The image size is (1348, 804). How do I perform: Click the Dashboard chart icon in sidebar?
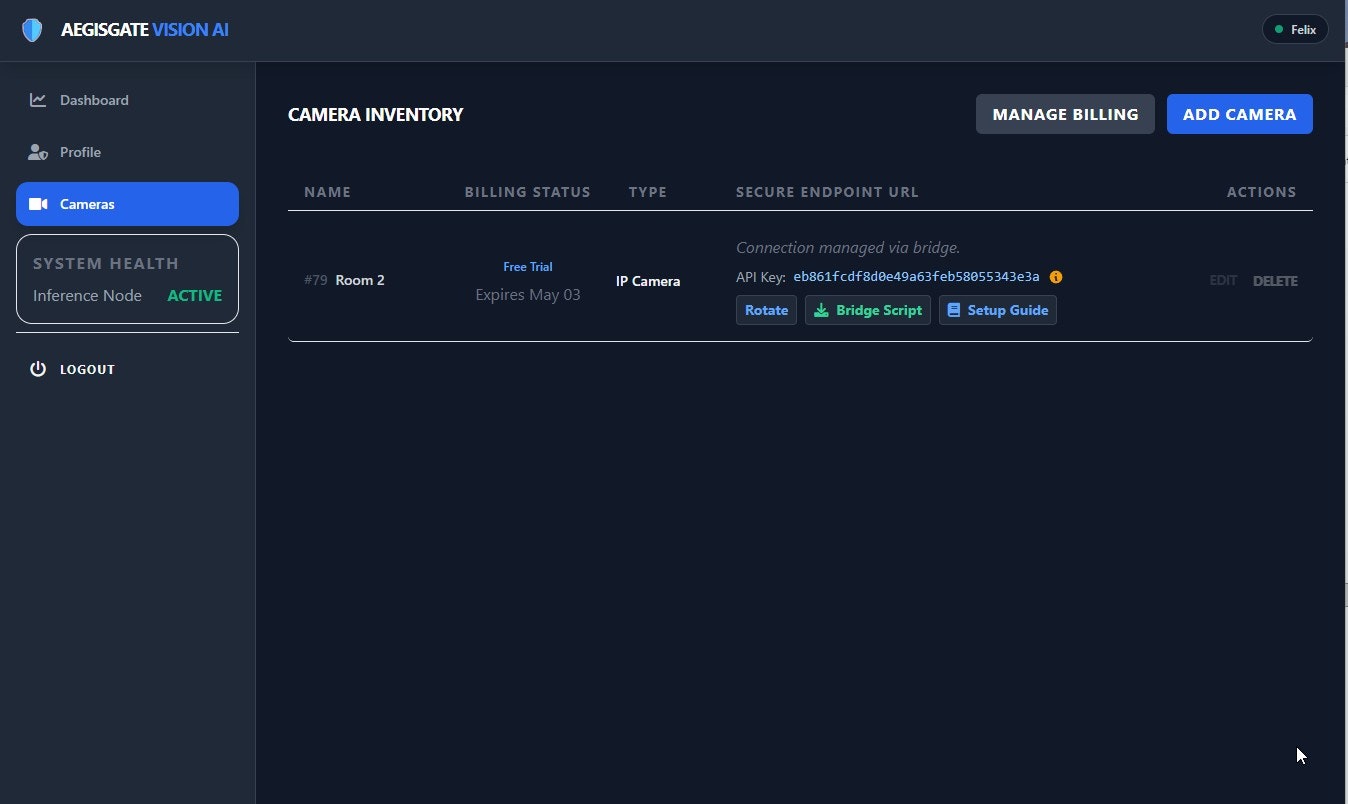38,100
